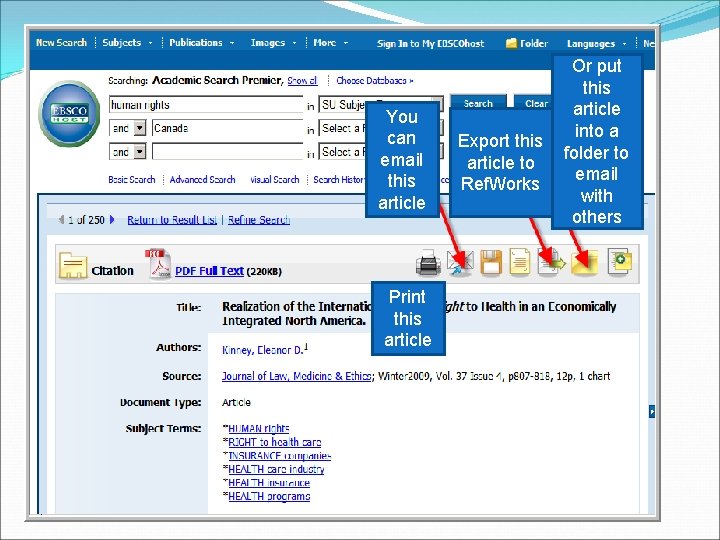Click the E-mail envelope icon
The width and height of the screenshot is (720, 540).
(x=460, y=263)
